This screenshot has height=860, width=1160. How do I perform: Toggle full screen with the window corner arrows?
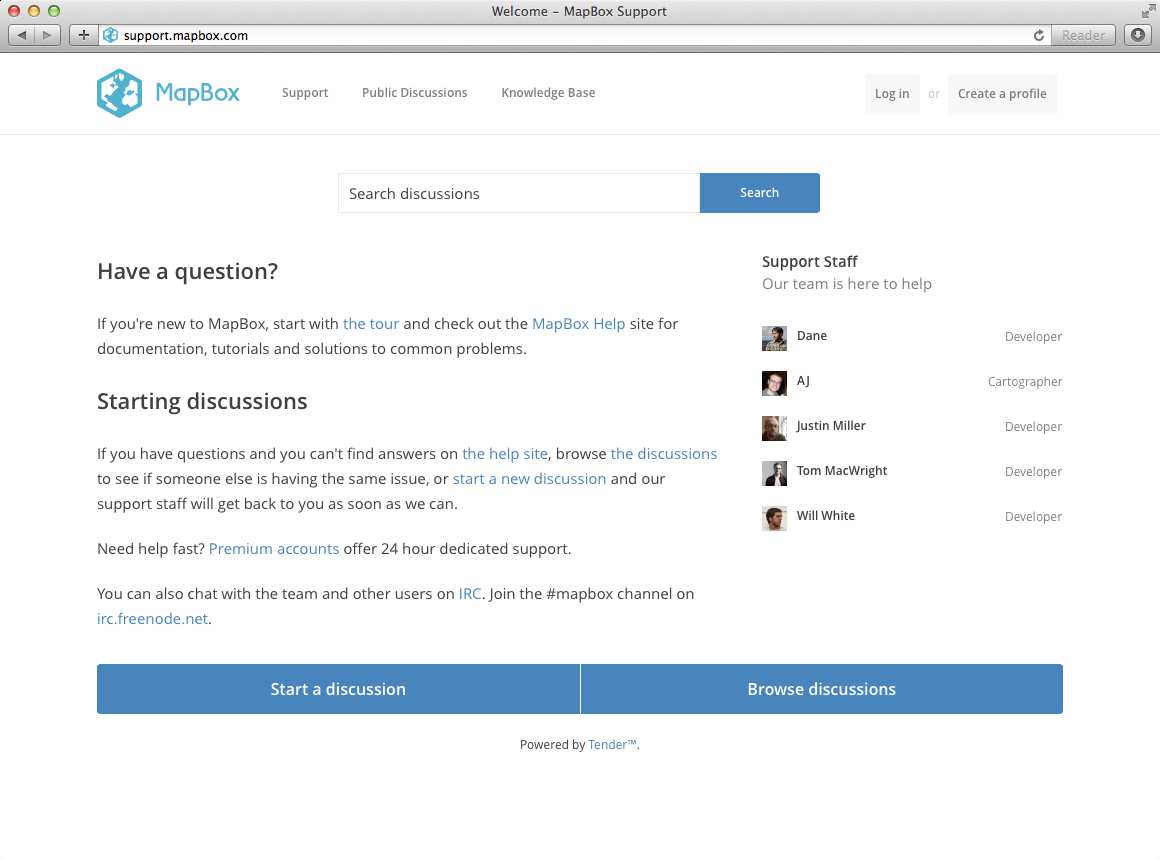coord(1147,11)
